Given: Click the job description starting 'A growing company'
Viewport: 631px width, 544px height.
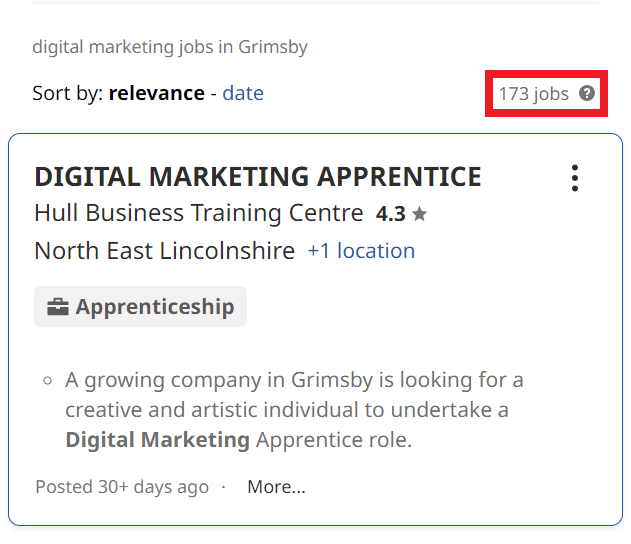Looking at the screenshot, I should pyautogui.click(x=294, y=410).
